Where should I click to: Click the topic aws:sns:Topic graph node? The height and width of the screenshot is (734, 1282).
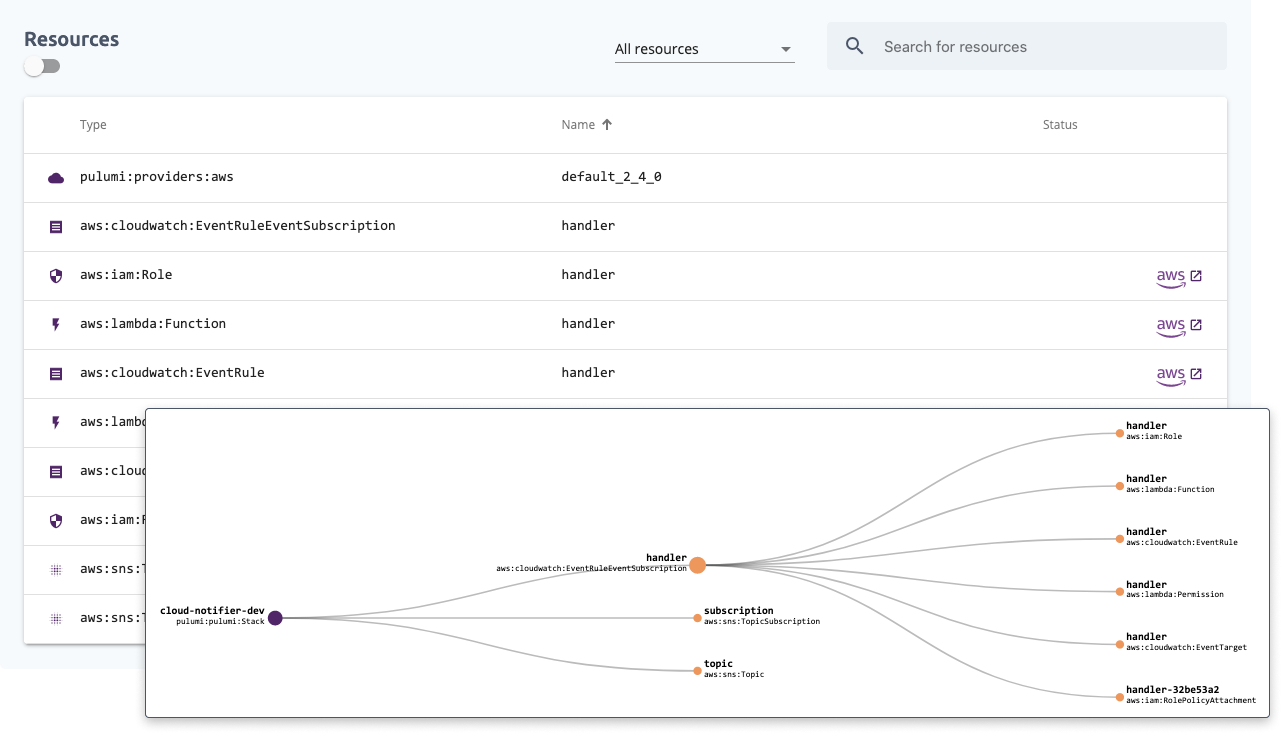[x=698, y=671]
